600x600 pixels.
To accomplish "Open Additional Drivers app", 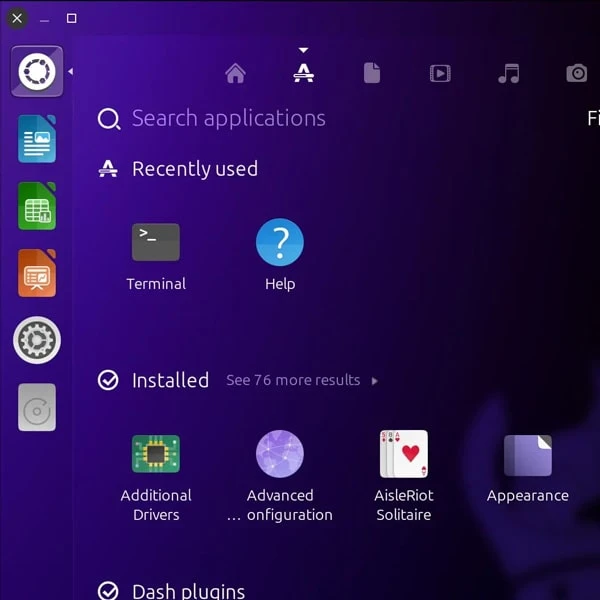I will pos(156,455).
